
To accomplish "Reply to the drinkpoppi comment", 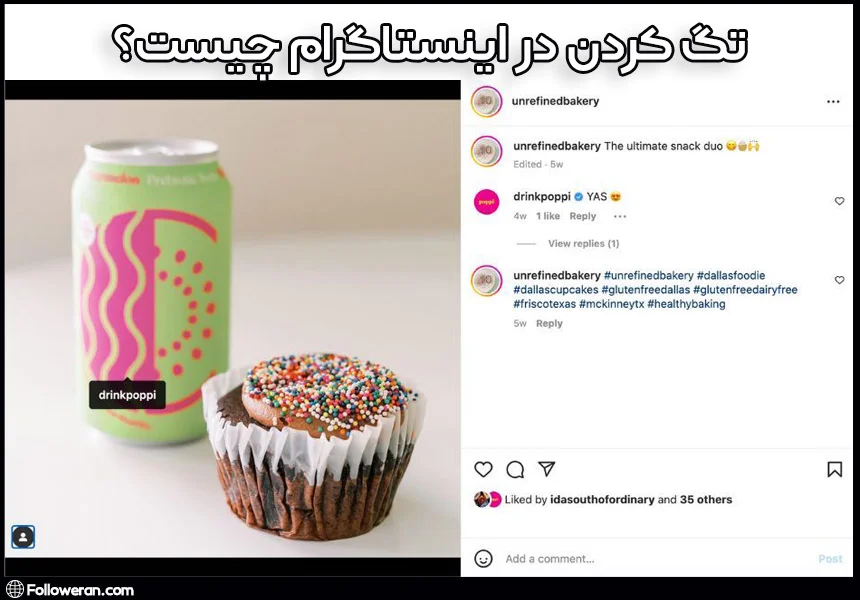I will point(582,216).
